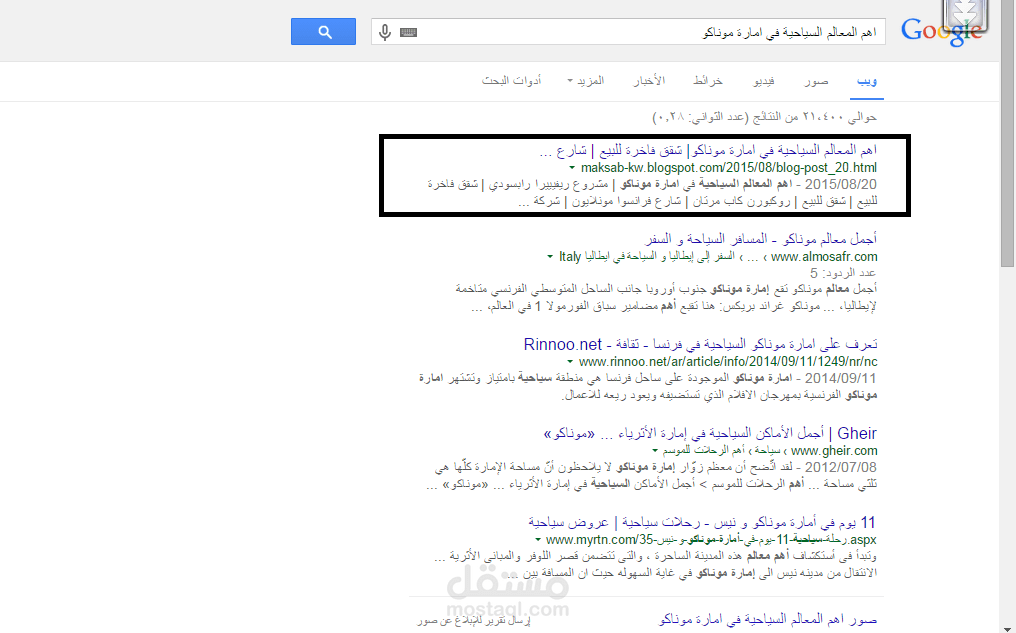Viewport: 1016px width, 633px height.
Task: Expand arrow next to www.myrtn.com URL
Action: click(538, 540)
